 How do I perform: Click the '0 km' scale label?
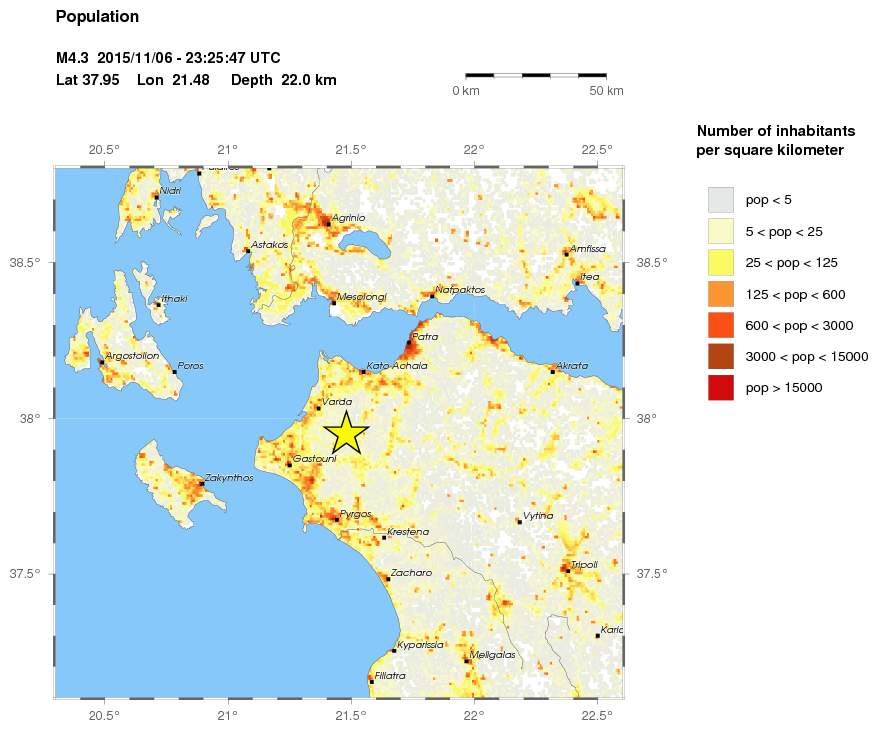(466, 91)
